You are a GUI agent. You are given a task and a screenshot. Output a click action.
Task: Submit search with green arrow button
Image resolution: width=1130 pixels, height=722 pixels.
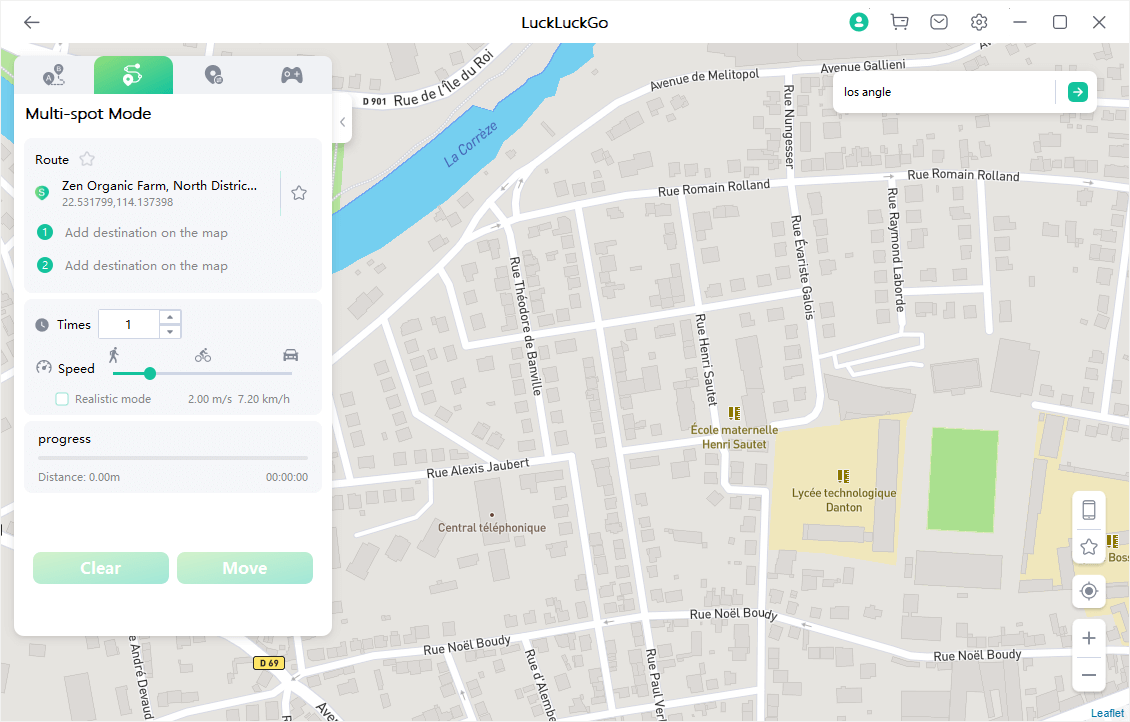pos(1077,92)
